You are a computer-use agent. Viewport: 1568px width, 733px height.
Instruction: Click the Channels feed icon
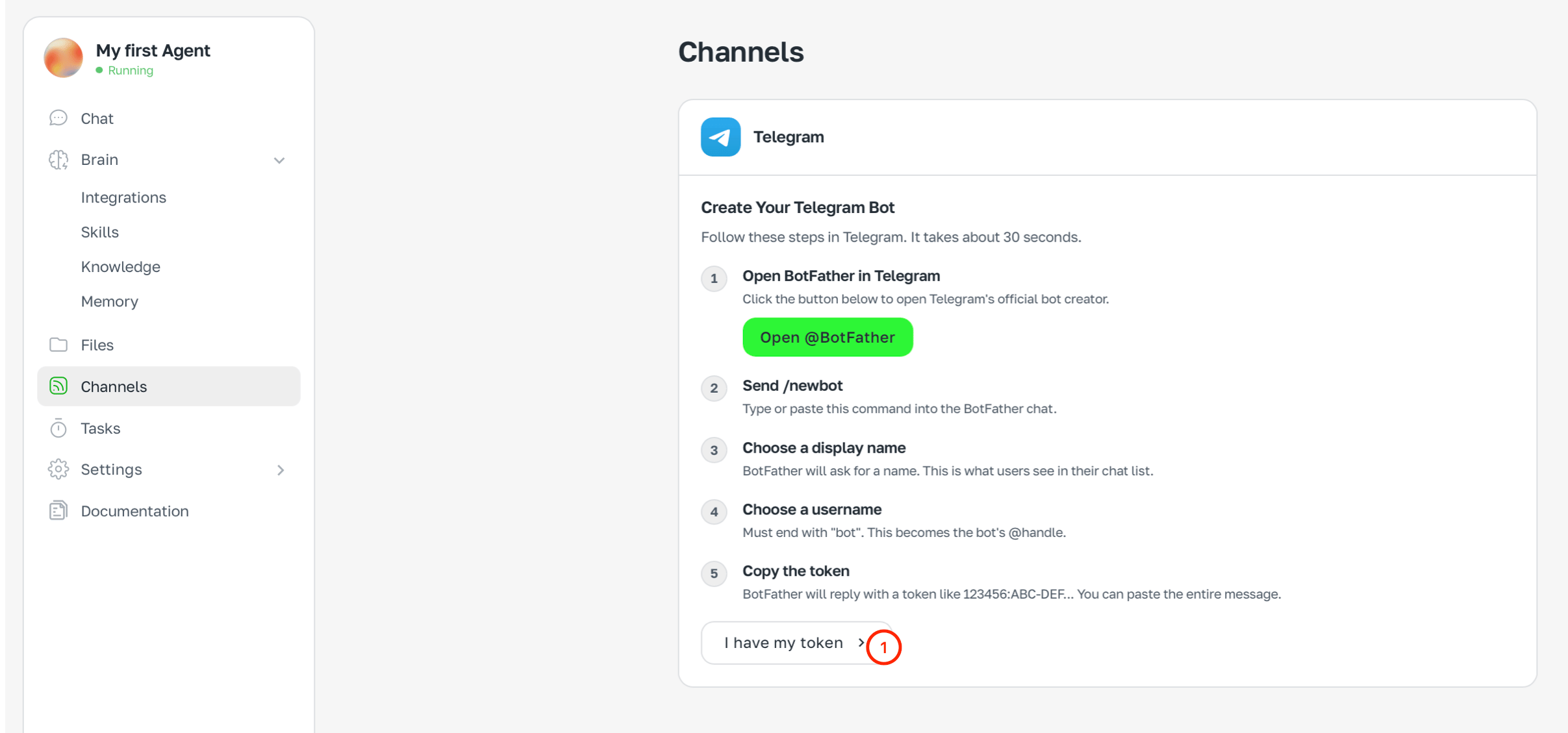tap(58, 386)
